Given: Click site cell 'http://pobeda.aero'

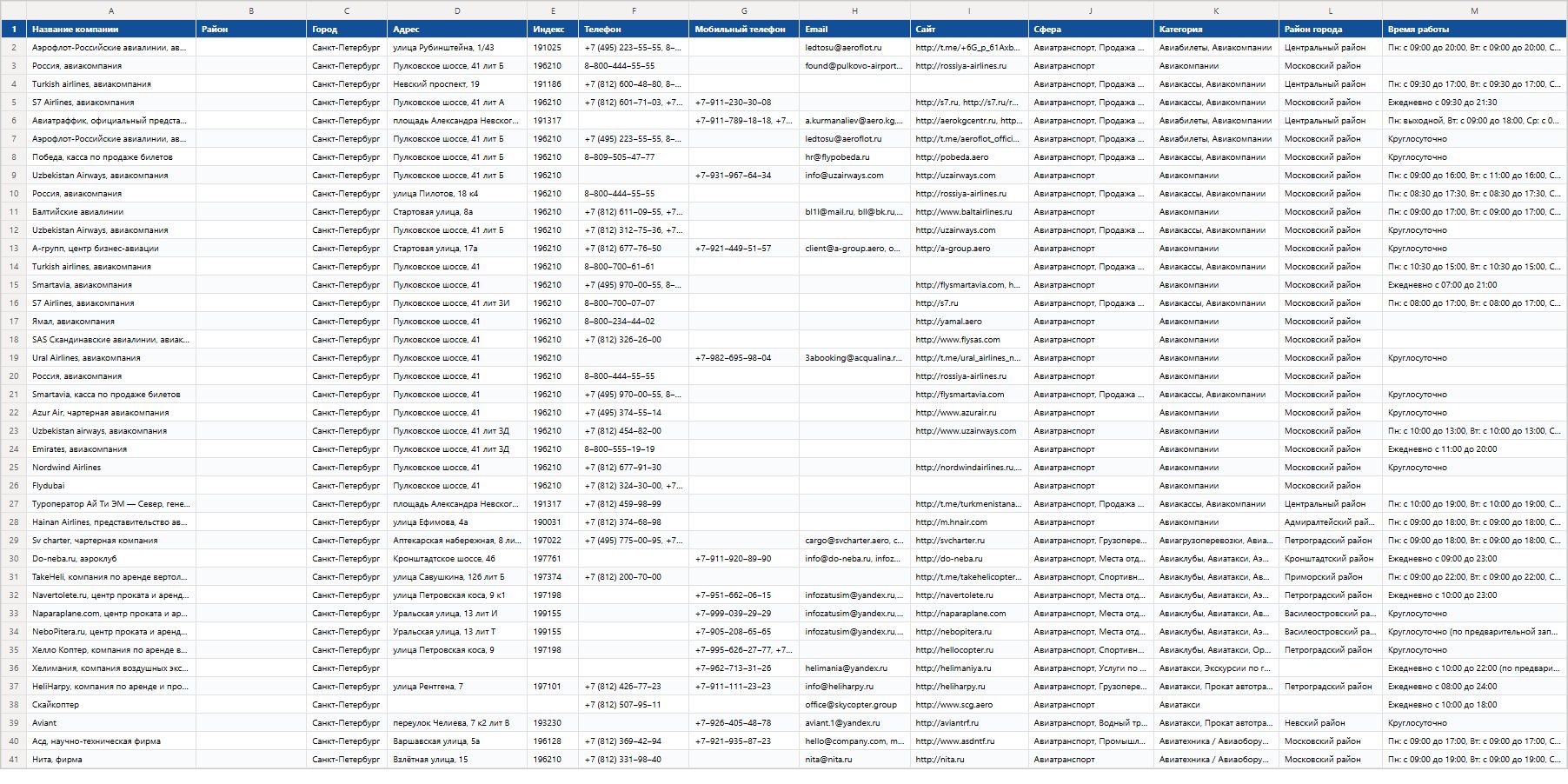Looking at the screenshot, I should 969,156.
